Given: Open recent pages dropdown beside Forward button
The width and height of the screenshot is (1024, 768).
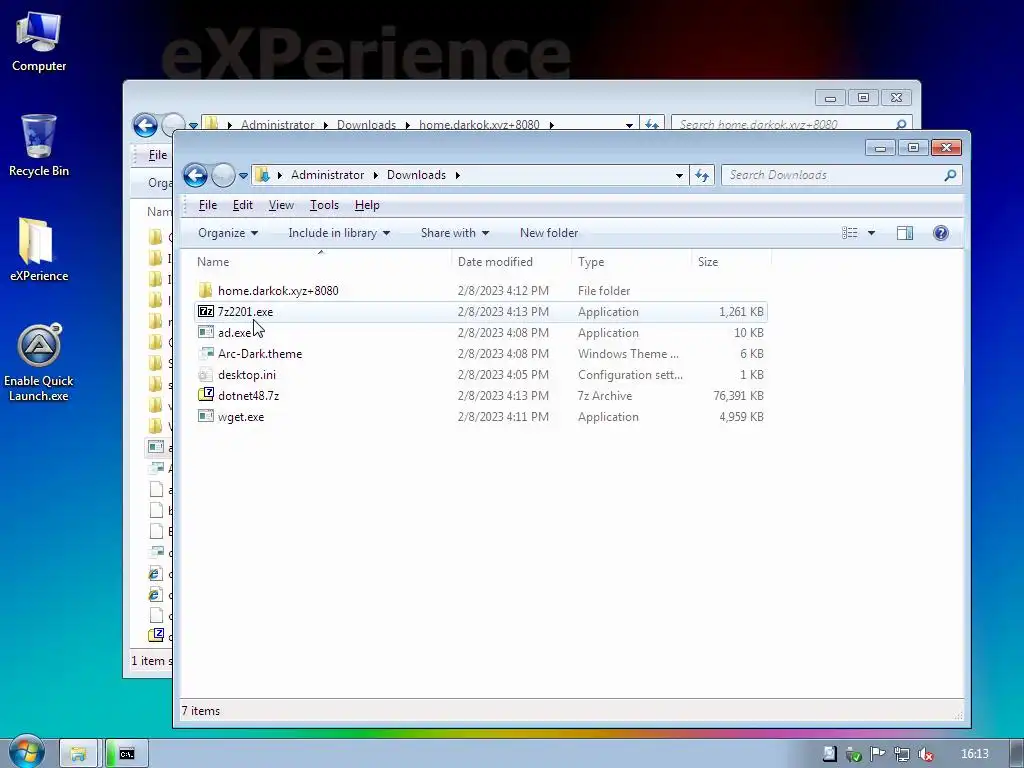Looking at the screenshot, I should [x=243, y=176].
